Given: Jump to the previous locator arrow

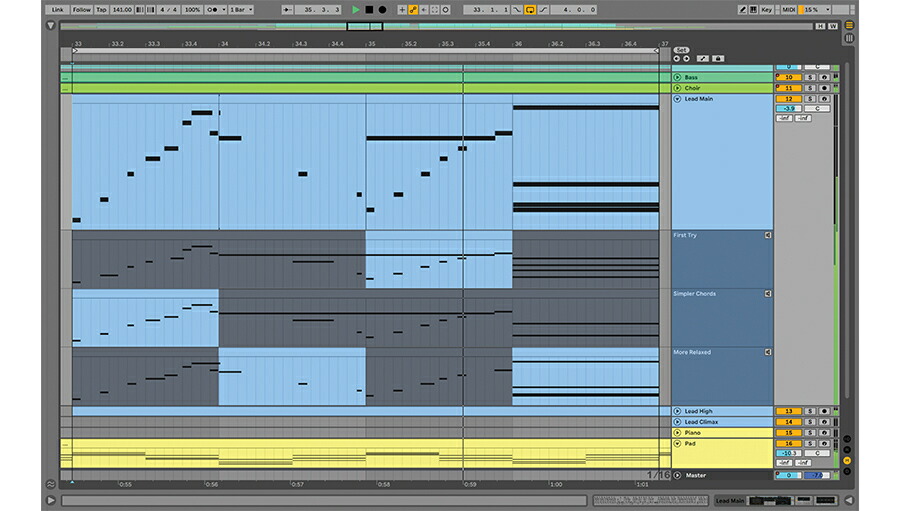Looking at the screenshot, I should [676, 59].
